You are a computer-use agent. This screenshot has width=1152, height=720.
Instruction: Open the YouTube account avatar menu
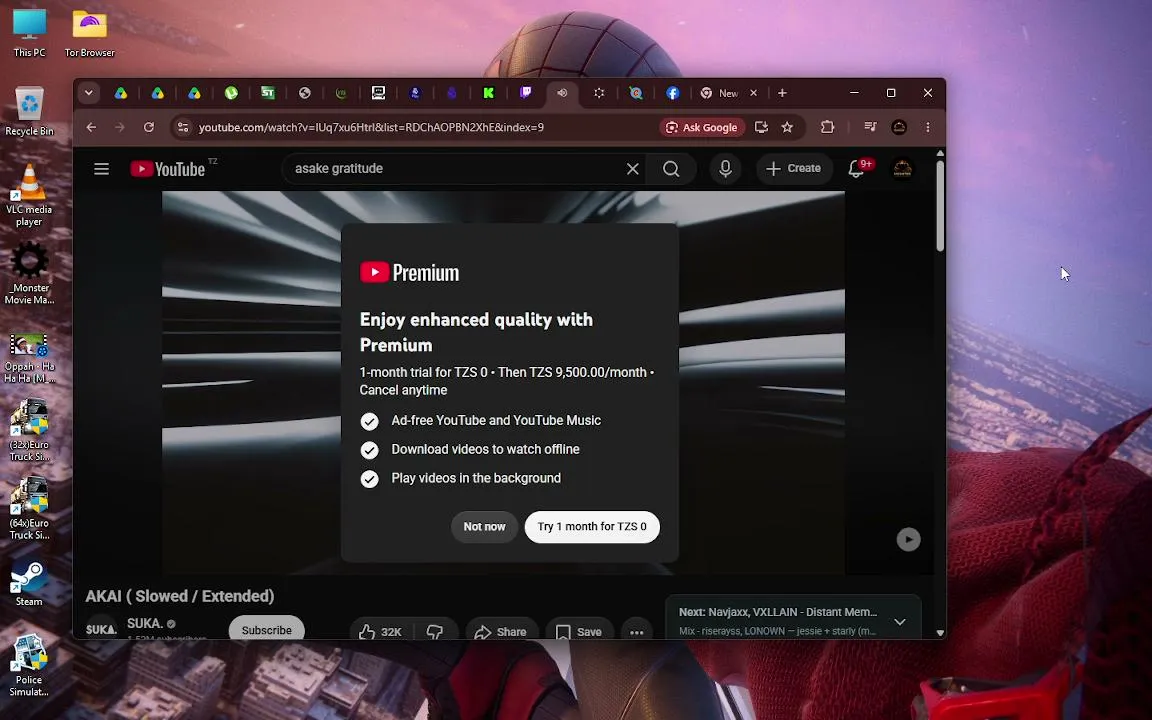pos(902,169)
